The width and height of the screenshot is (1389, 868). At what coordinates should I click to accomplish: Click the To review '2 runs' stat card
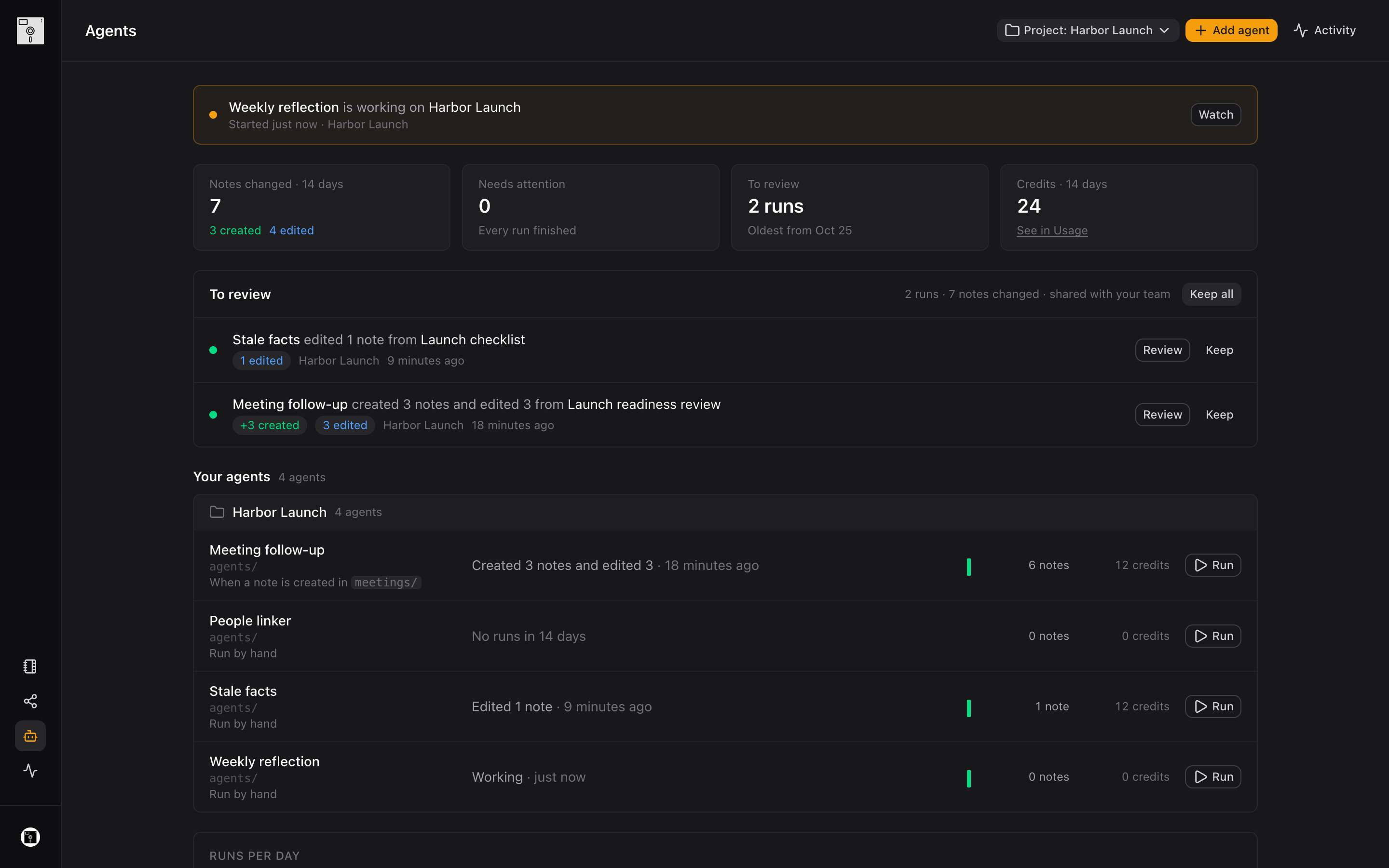[x=859, y=207]
